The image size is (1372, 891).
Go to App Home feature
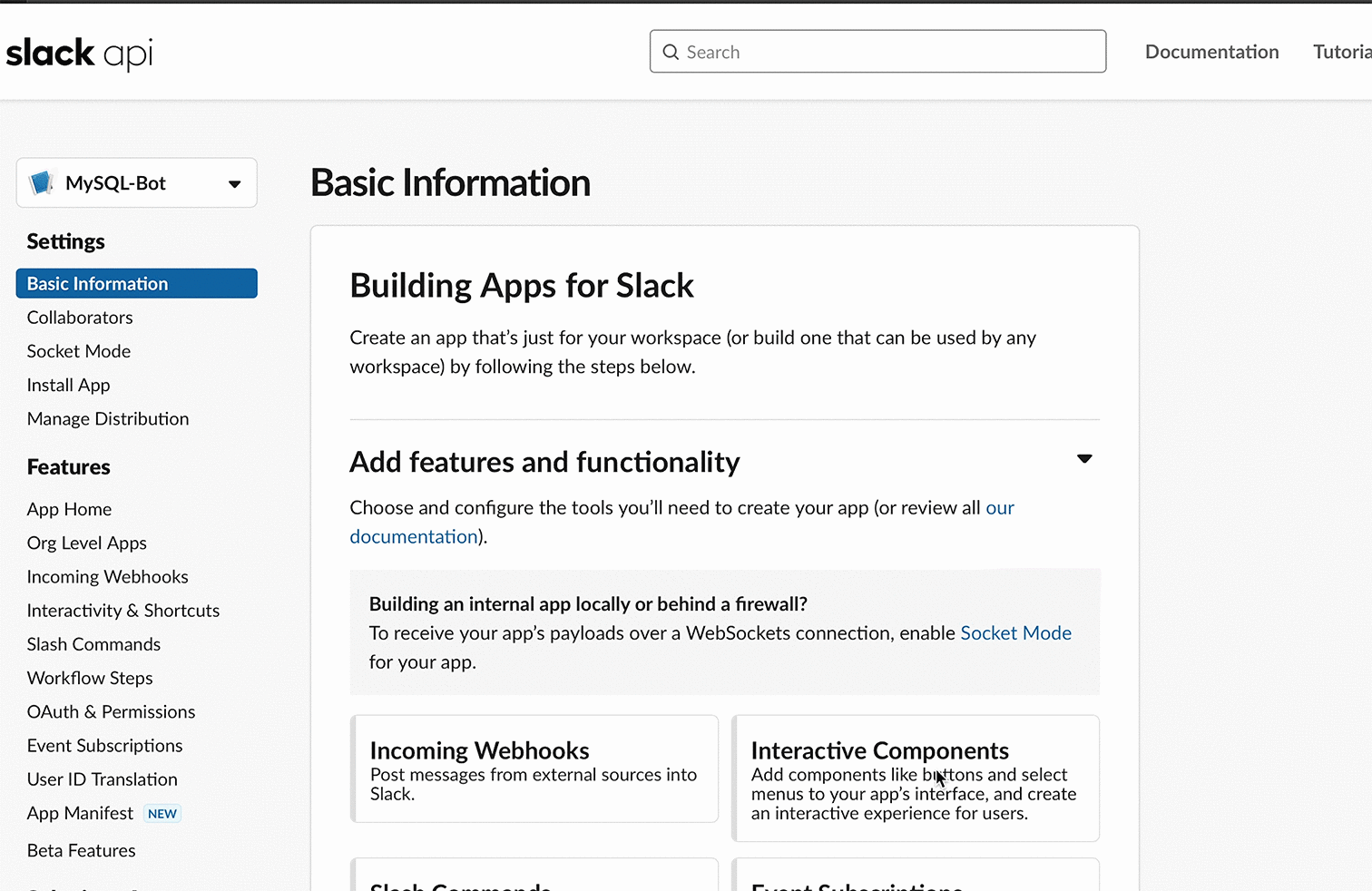click(70, 509)
